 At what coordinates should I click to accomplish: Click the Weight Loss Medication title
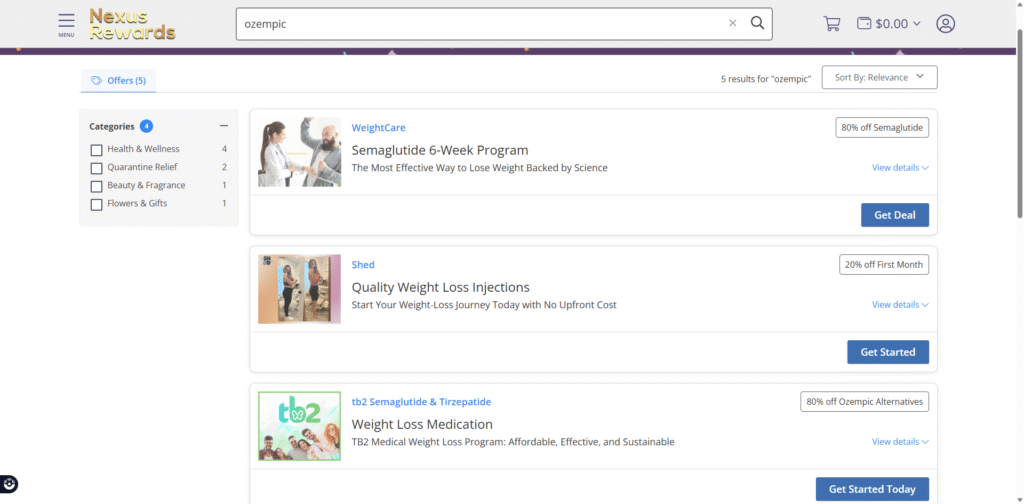pos(422,424)
